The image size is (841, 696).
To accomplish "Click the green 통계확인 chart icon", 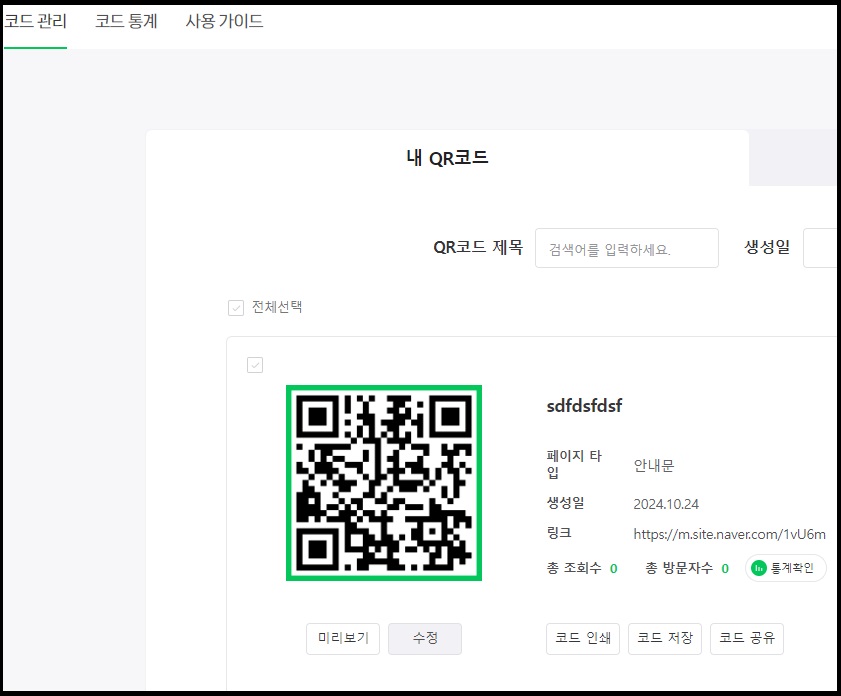I will pyautogui.click(x=758, y=568).
